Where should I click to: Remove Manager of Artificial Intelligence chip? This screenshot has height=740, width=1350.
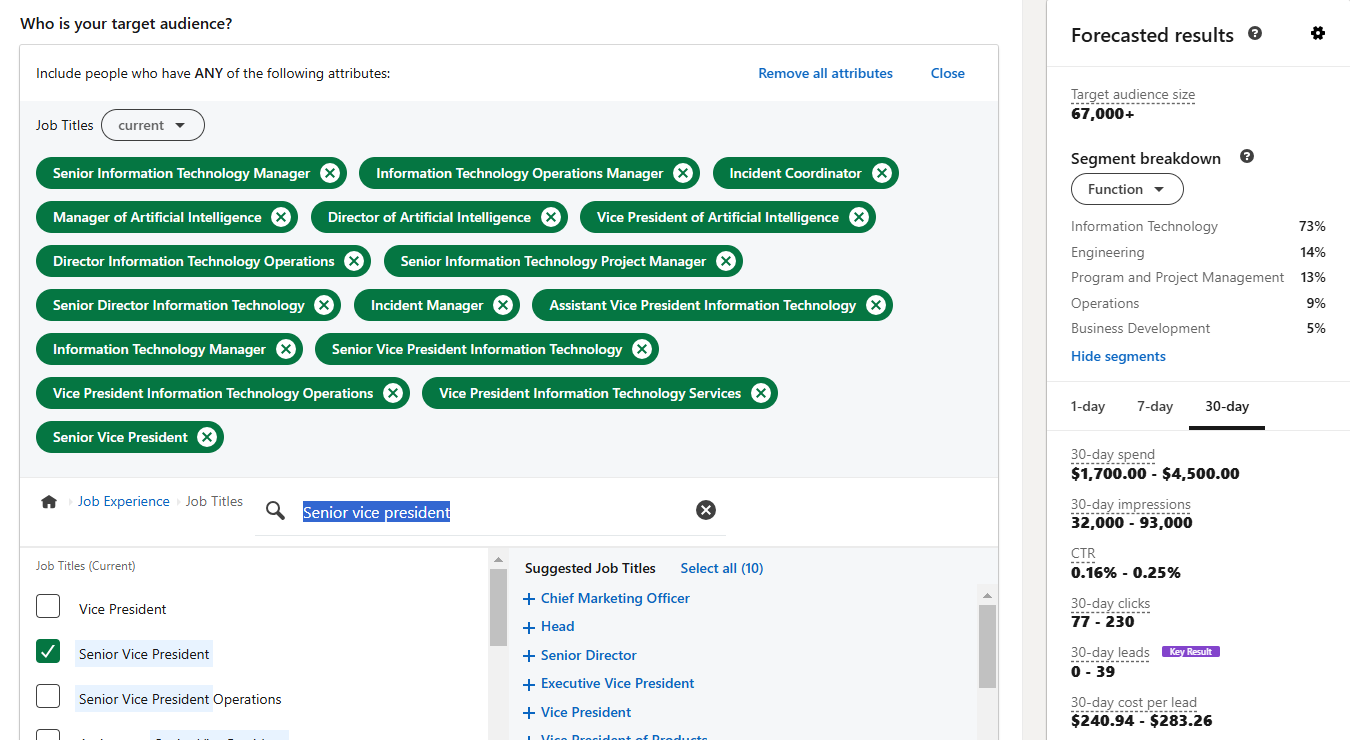pyautogui.click(x=281, y=217)
